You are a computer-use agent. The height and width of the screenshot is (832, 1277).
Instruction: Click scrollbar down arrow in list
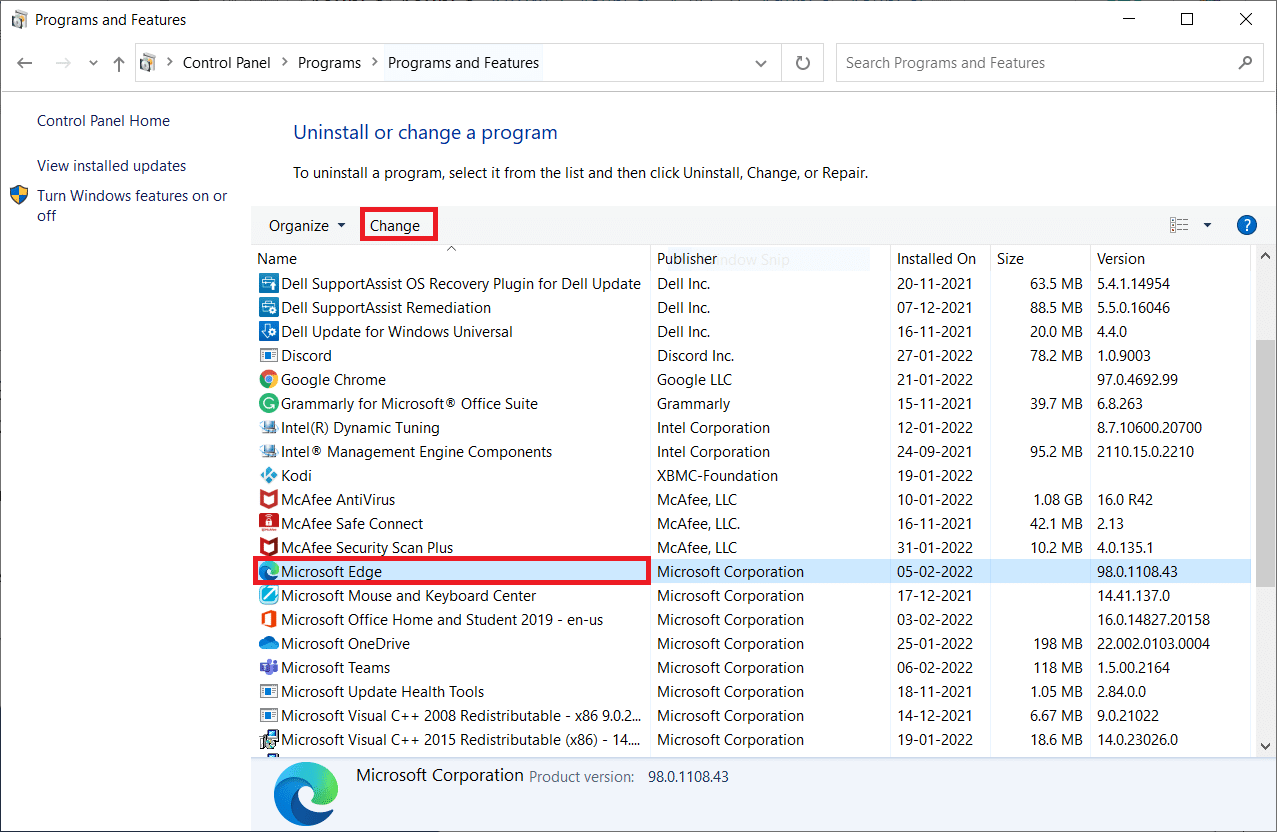pyautogui.click(x=1264, y=746)
